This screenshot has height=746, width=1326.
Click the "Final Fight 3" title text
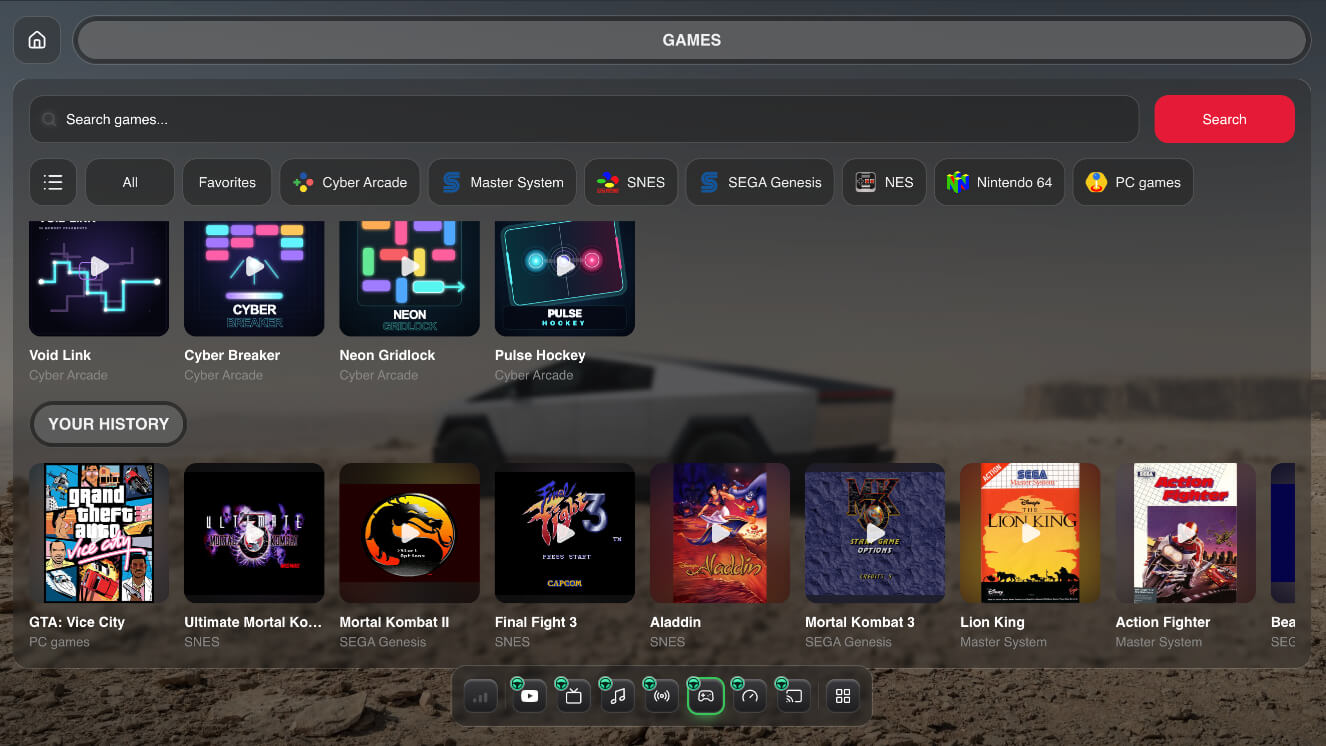tap(536, 622)
